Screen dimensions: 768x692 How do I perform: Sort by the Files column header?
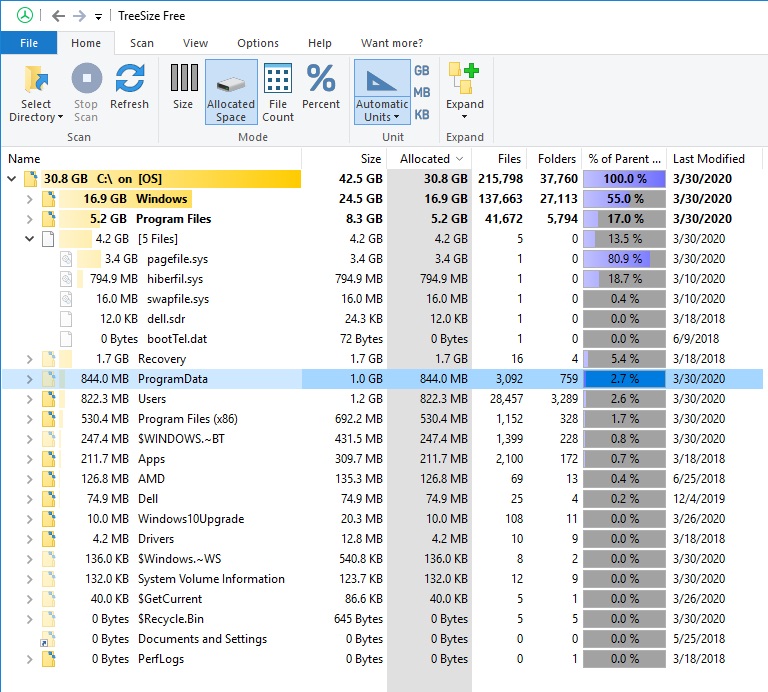(499, 159)
